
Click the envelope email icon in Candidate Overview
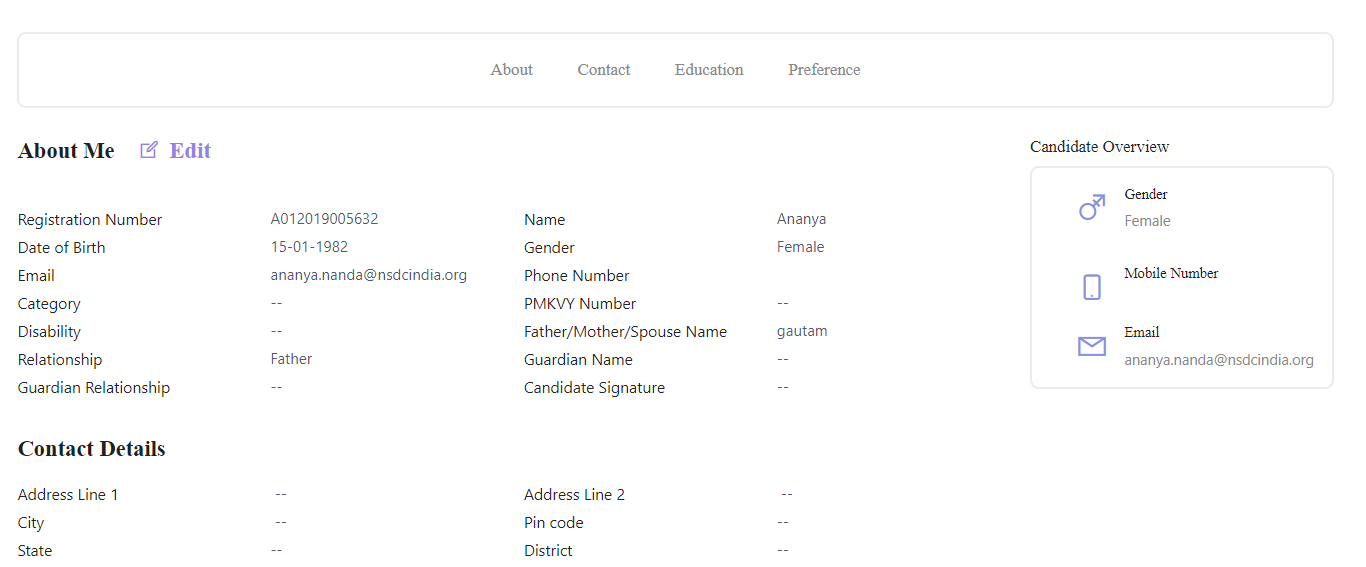[1091, 346]
